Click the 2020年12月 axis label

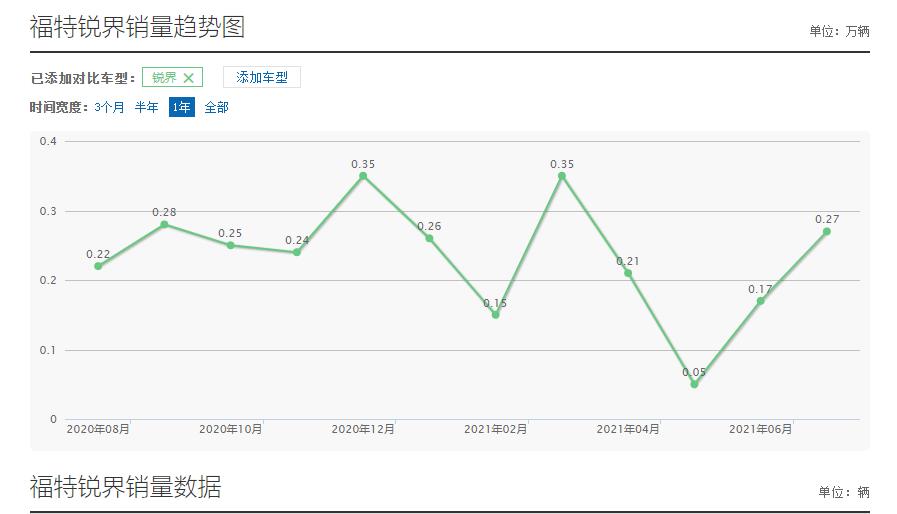pyautogui.click(x=363, y=429)
